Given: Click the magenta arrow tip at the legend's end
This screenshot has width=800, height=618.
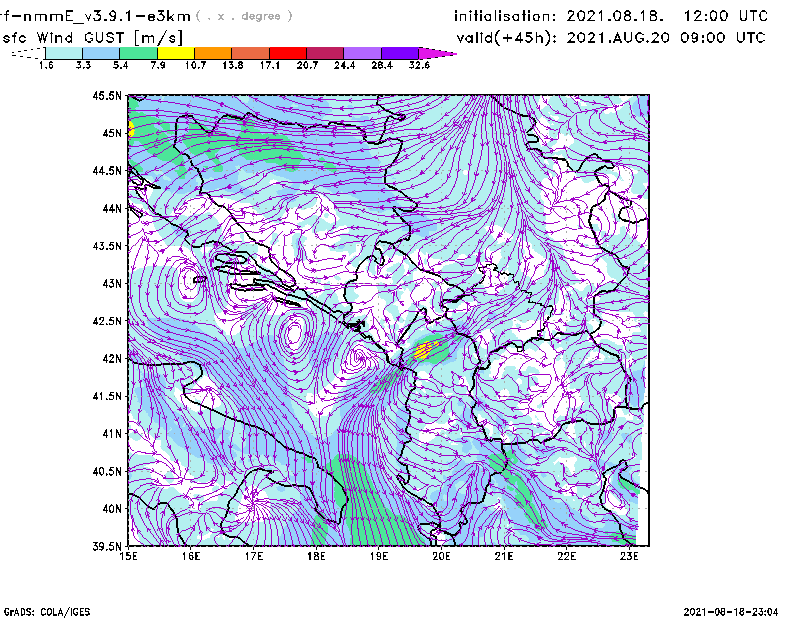Looking at the screenshot, I should [x=438, y=52].
